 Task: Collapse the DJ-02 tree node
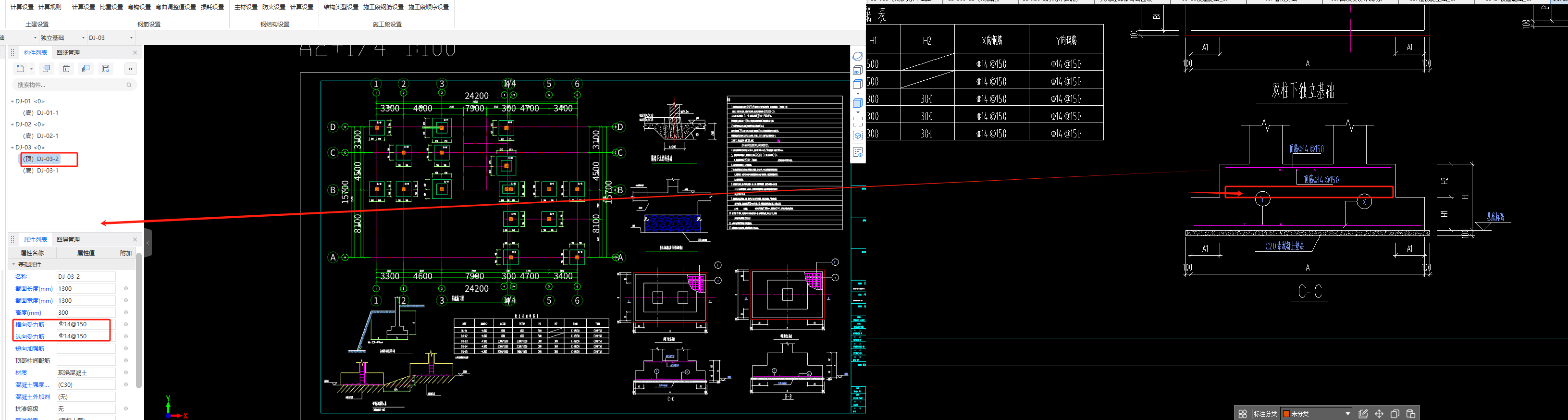(x=12, y=125)
